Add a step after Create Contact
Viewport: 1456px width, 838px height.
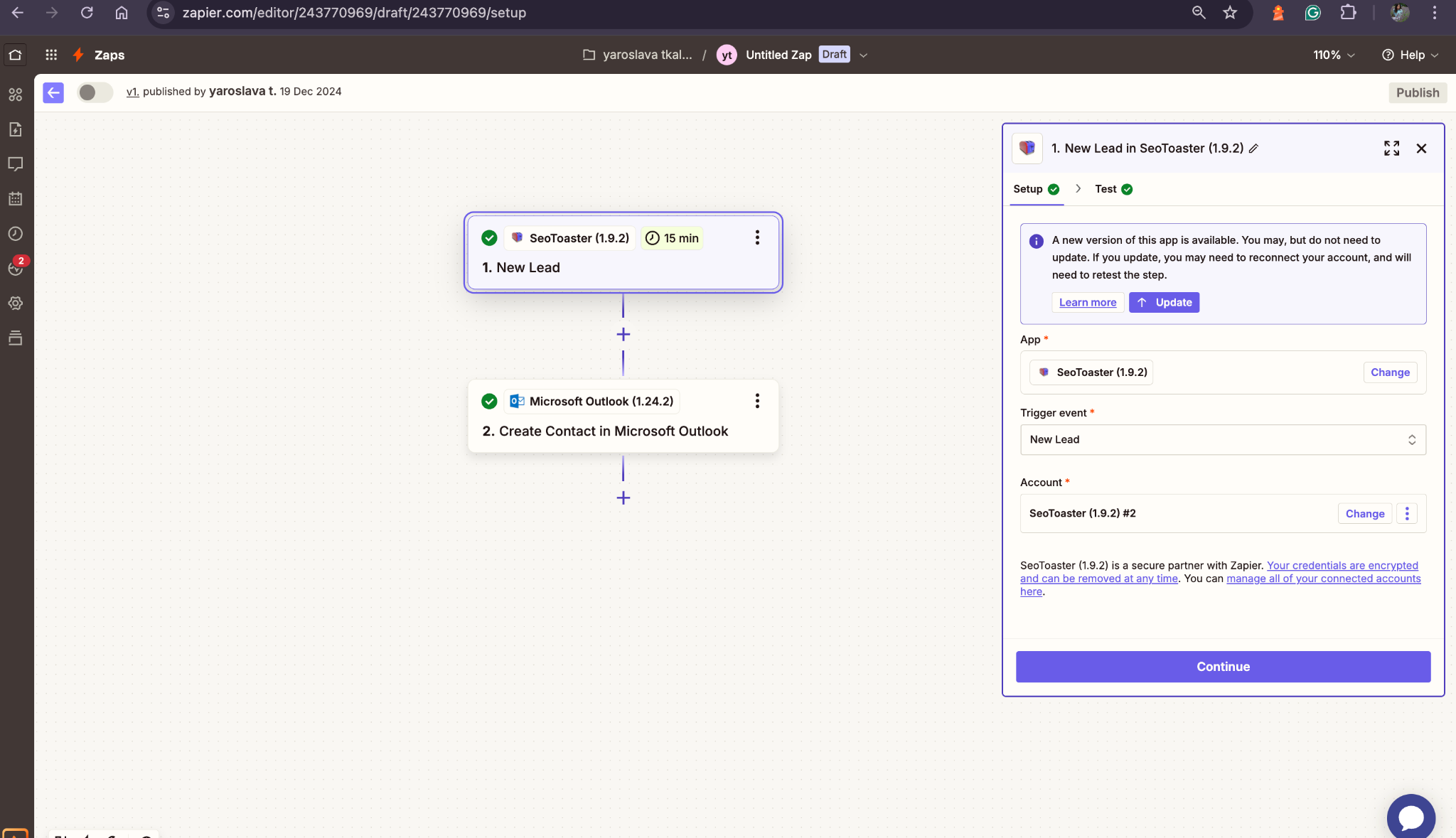coord(623,498)
